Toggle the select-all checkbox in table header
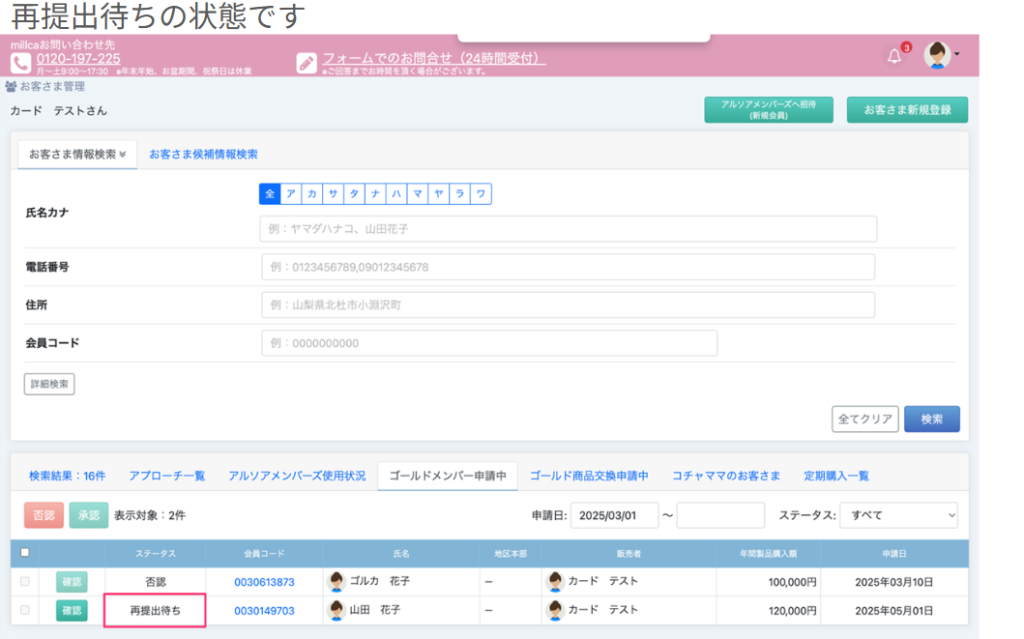The height and width of the screenshot is (639, 1024). (25, 552)
